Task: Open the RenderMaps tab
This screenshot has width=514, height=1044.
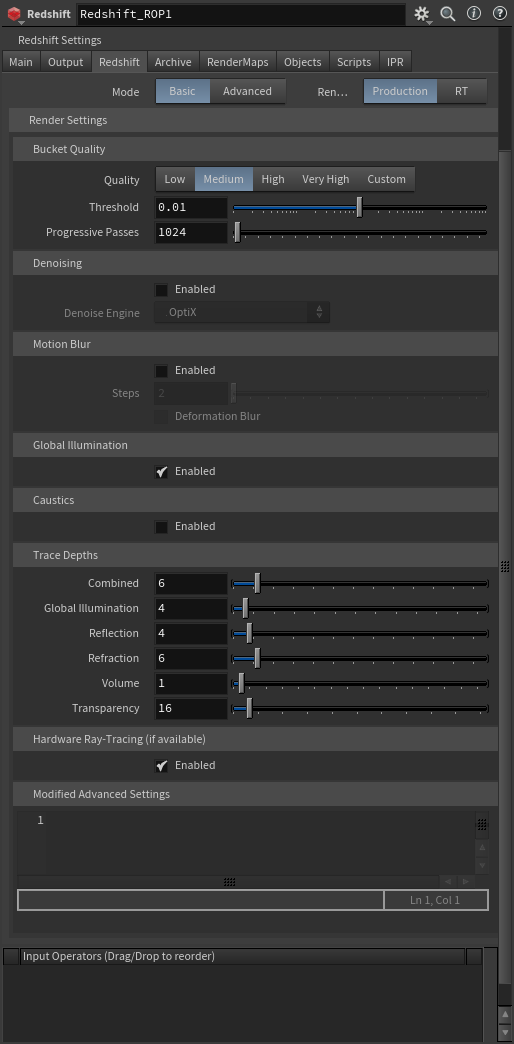Action: pos(238,62)
